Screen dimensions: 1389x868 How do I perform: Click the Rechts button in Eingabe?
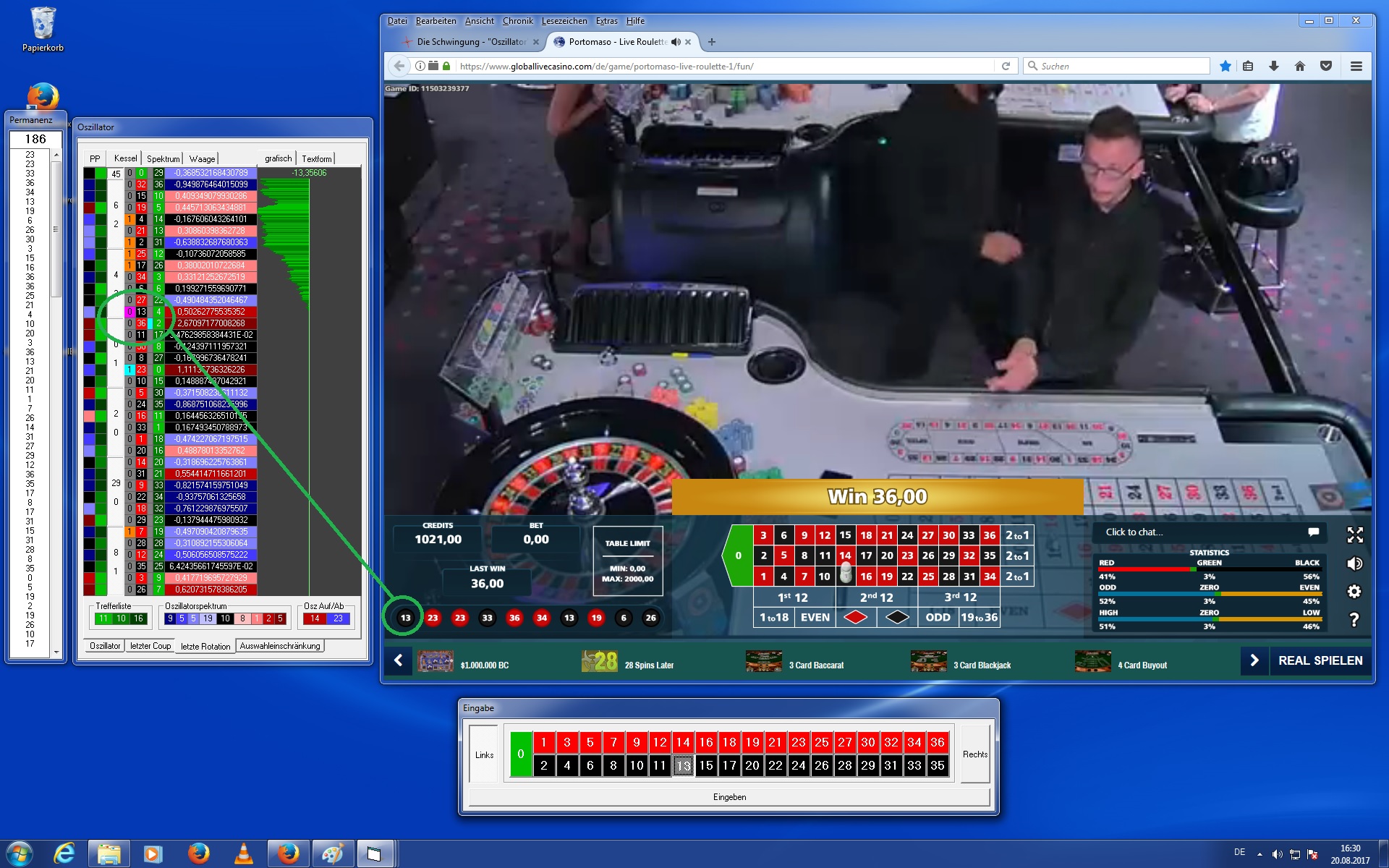(975, 754)
